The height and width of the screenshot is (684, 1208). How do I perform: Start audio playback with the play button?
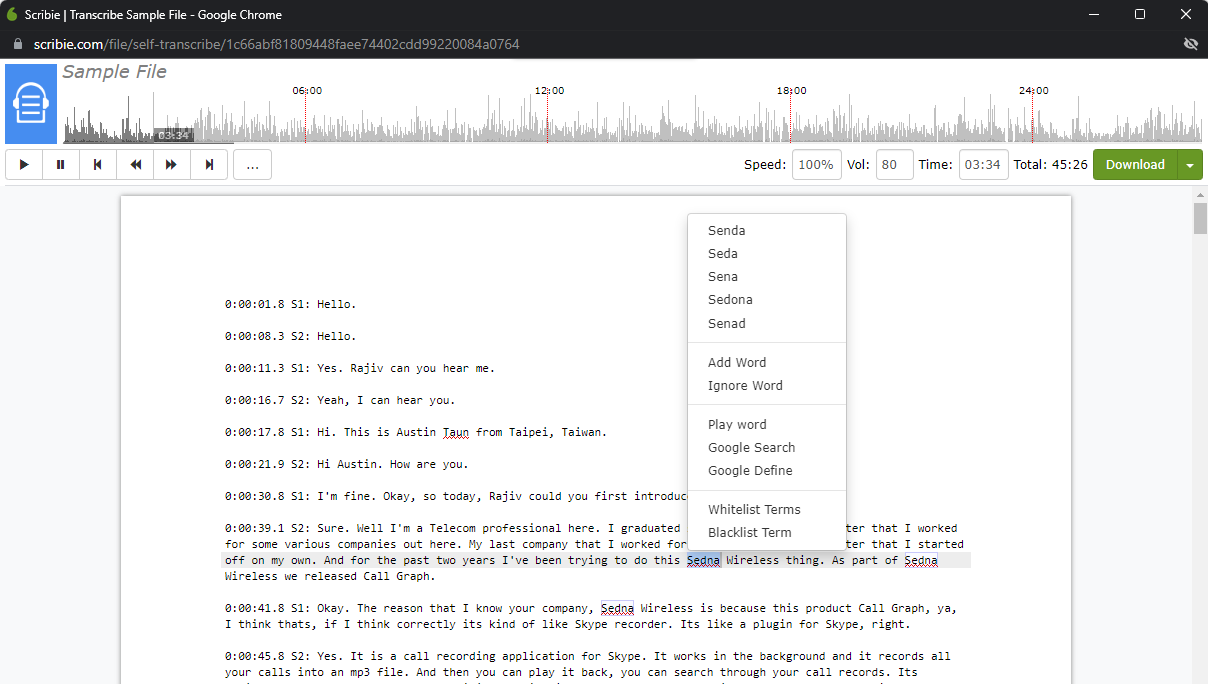click(24, 165)
